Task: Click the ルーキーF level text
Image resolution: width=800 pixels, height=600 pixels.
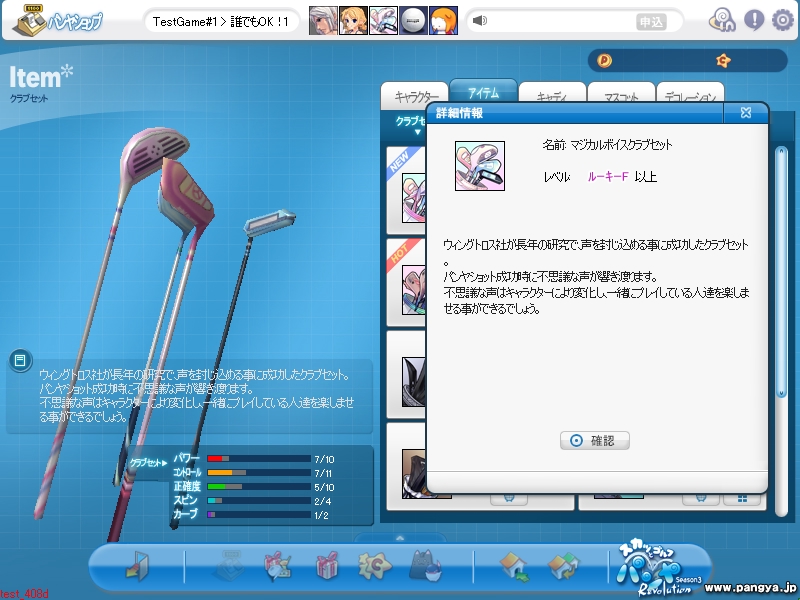Action: coord(607,177)
